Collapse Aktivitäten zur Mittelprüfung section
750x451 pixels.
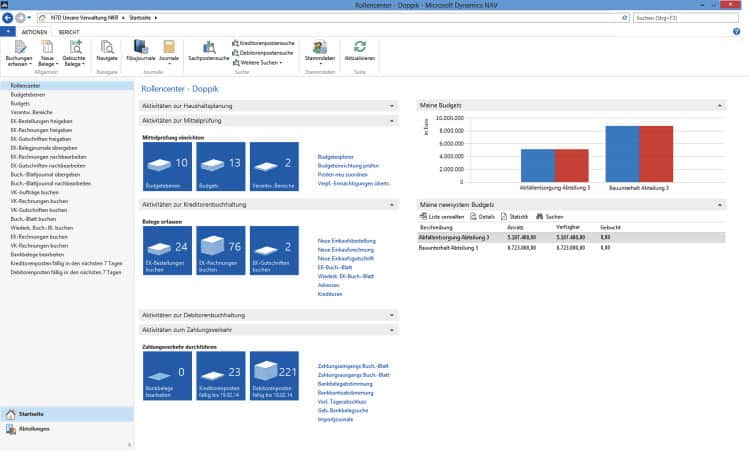click(x=392, y=121)
